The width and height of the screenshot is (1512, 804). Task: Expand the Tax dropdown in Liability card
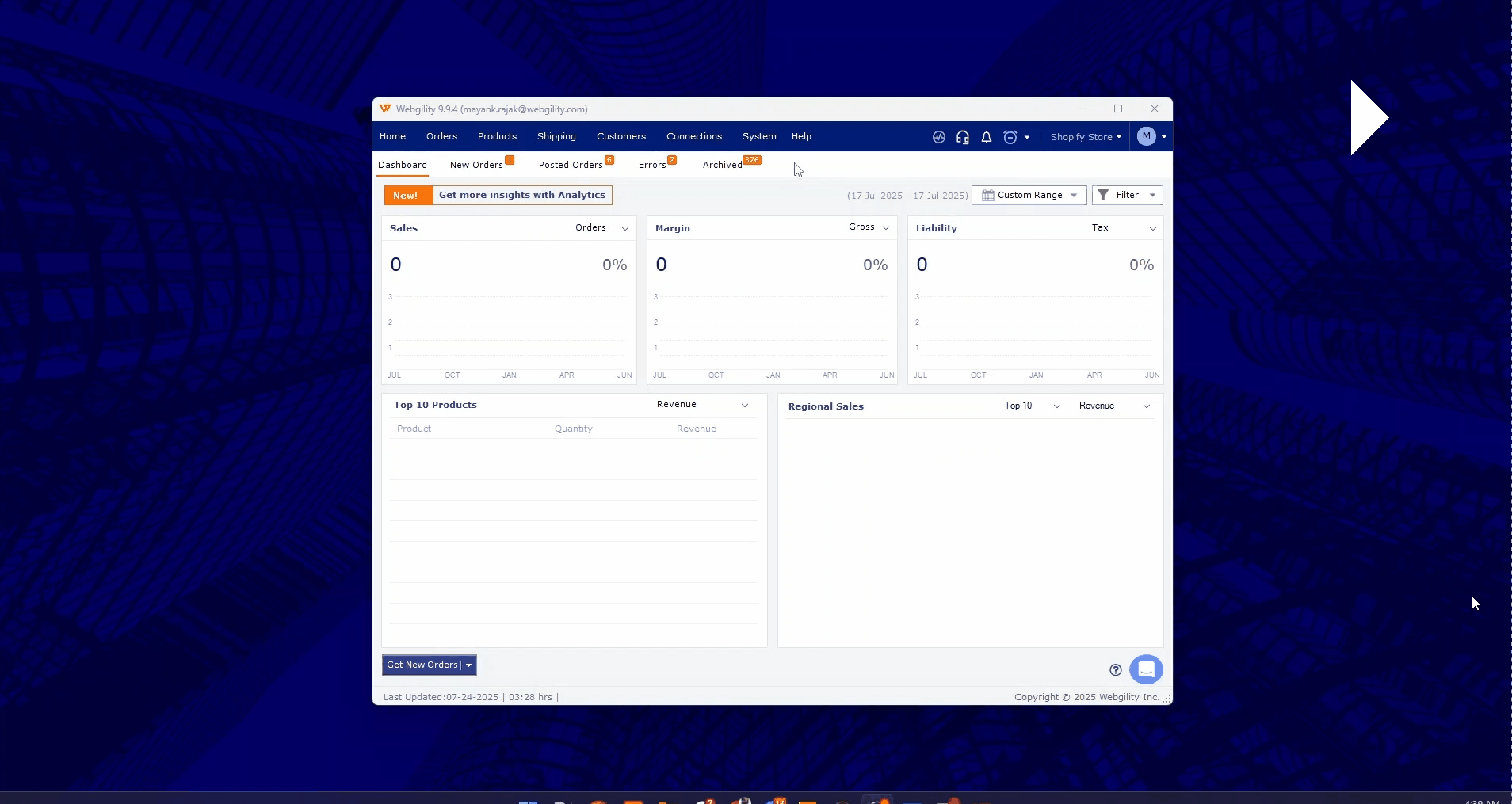tap(1124, 228)
